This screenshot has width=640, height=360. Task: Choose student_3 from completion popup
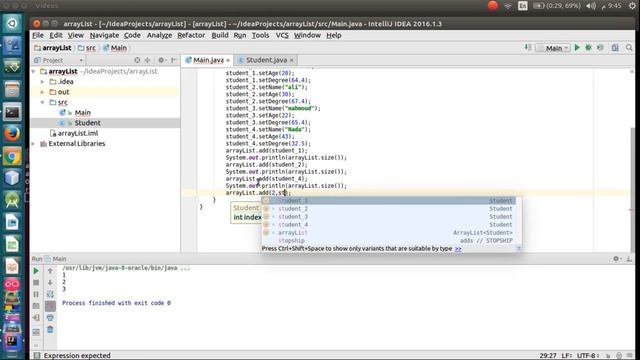pyautogui.click(x=389, y=217)
